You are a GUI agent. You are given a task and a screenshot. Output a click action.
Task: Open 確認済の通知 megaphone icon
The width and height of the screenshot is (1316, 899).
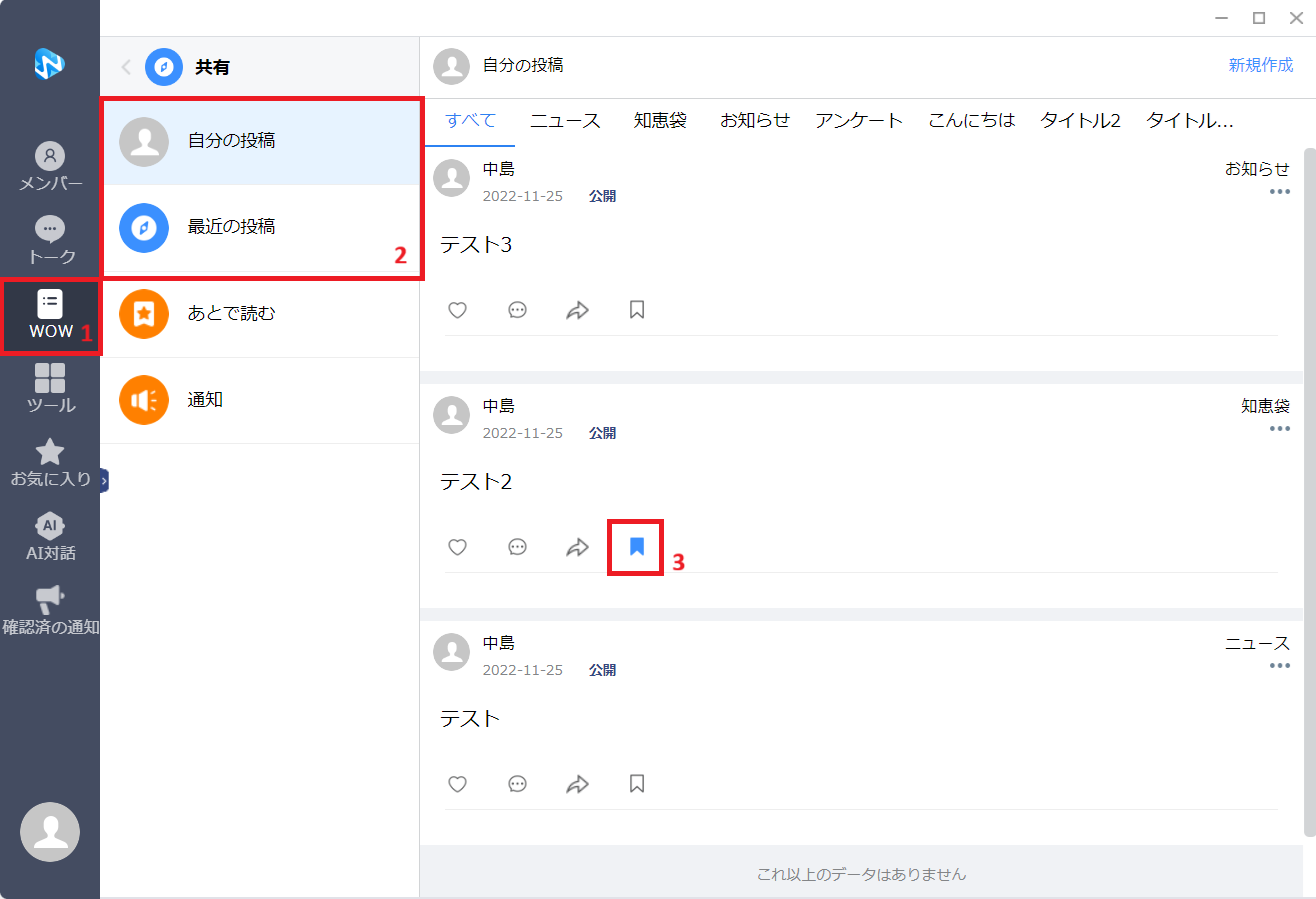pyautogui.click(x=50, y=610)
